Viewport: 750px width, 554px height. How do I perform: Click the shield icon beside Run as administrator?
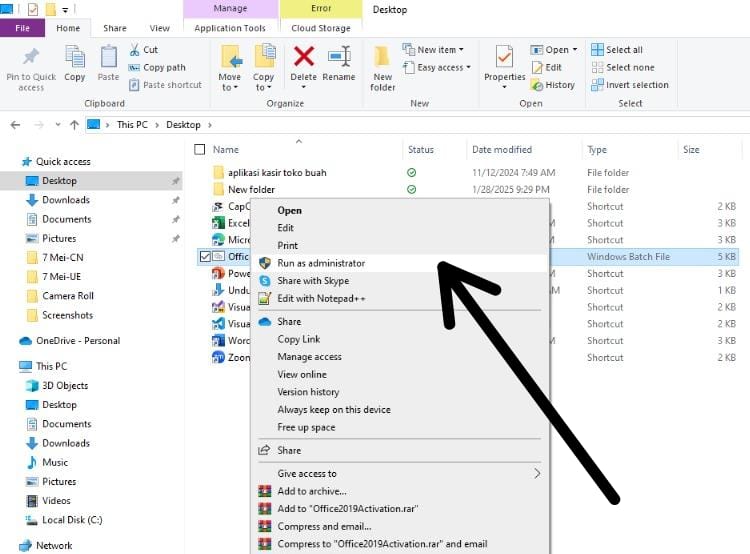265,263
